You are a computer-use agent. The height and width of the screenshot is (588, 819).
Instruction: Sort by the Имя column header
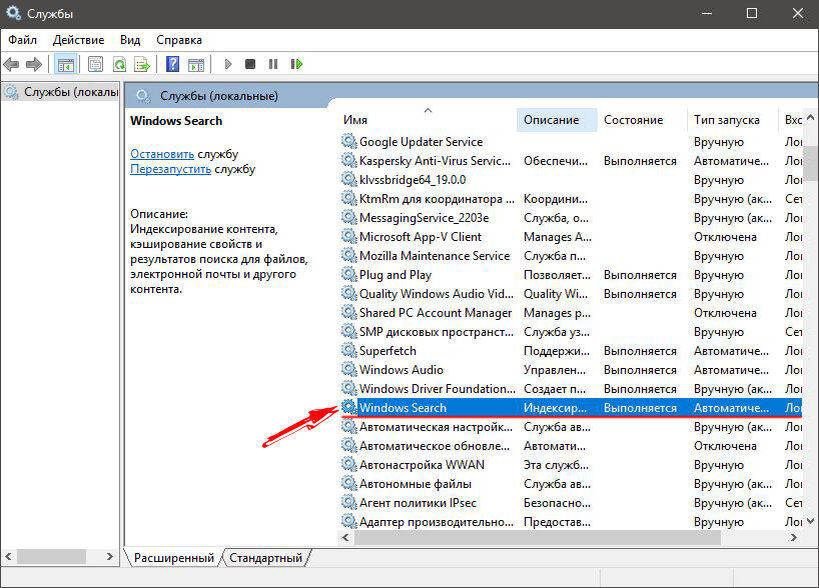coord(427,120)
